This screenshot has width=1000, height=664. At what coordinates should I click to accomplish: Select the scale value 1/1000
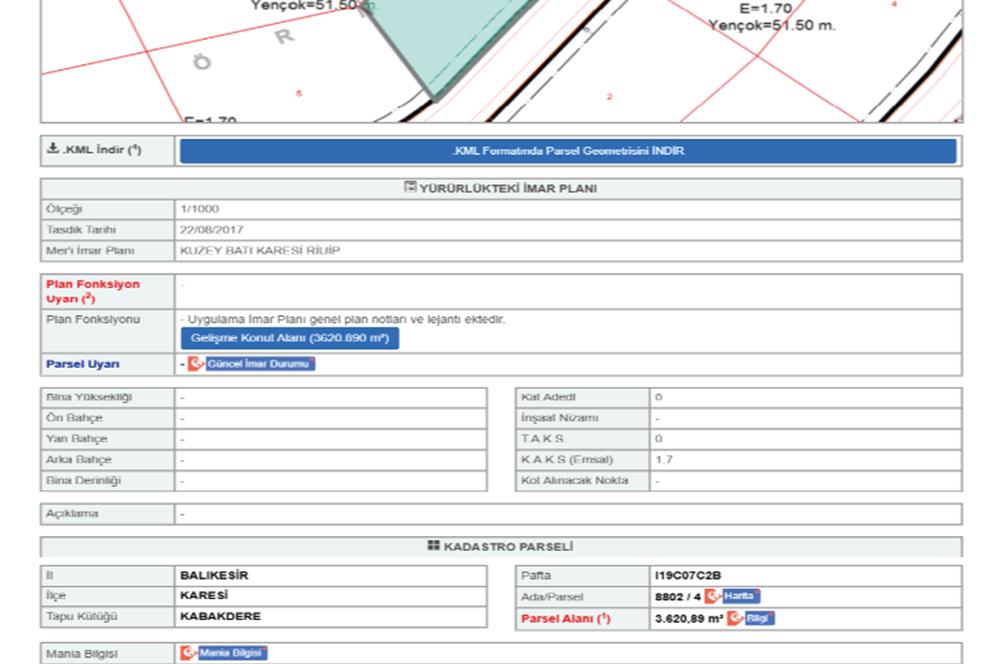200,209
